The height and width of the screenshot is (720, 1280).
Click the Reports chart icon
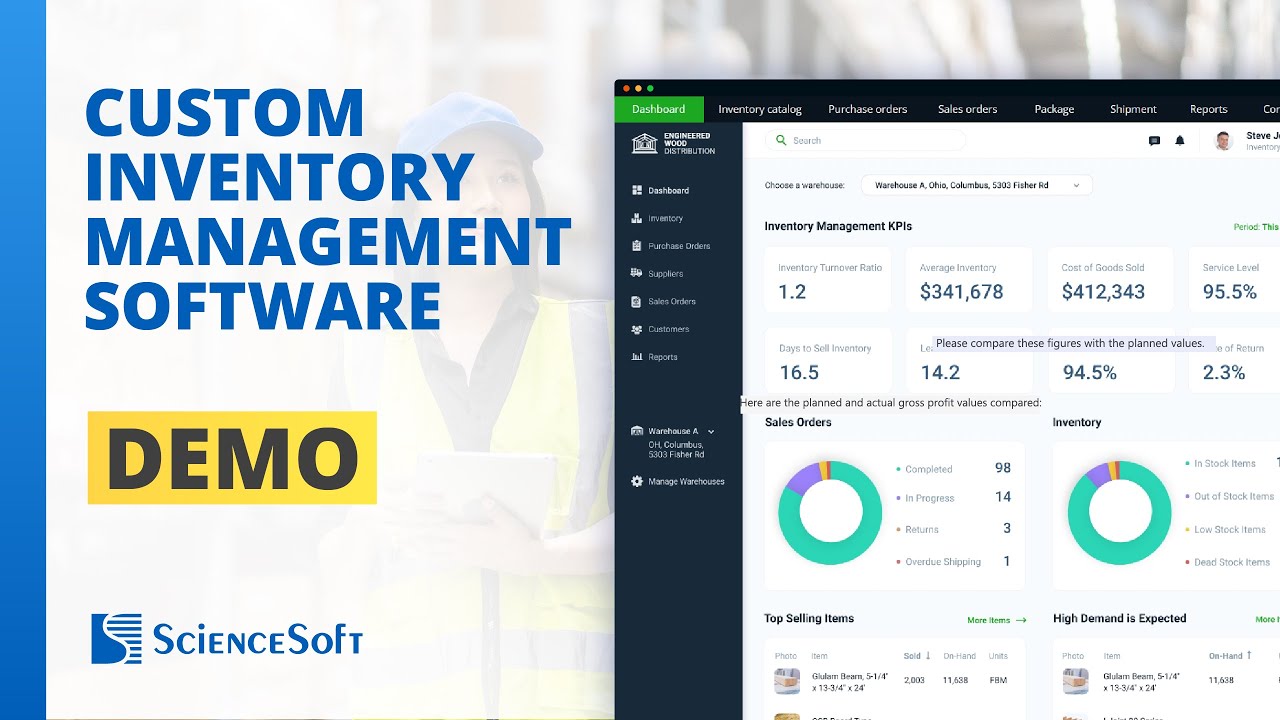[x=637, y=357]
